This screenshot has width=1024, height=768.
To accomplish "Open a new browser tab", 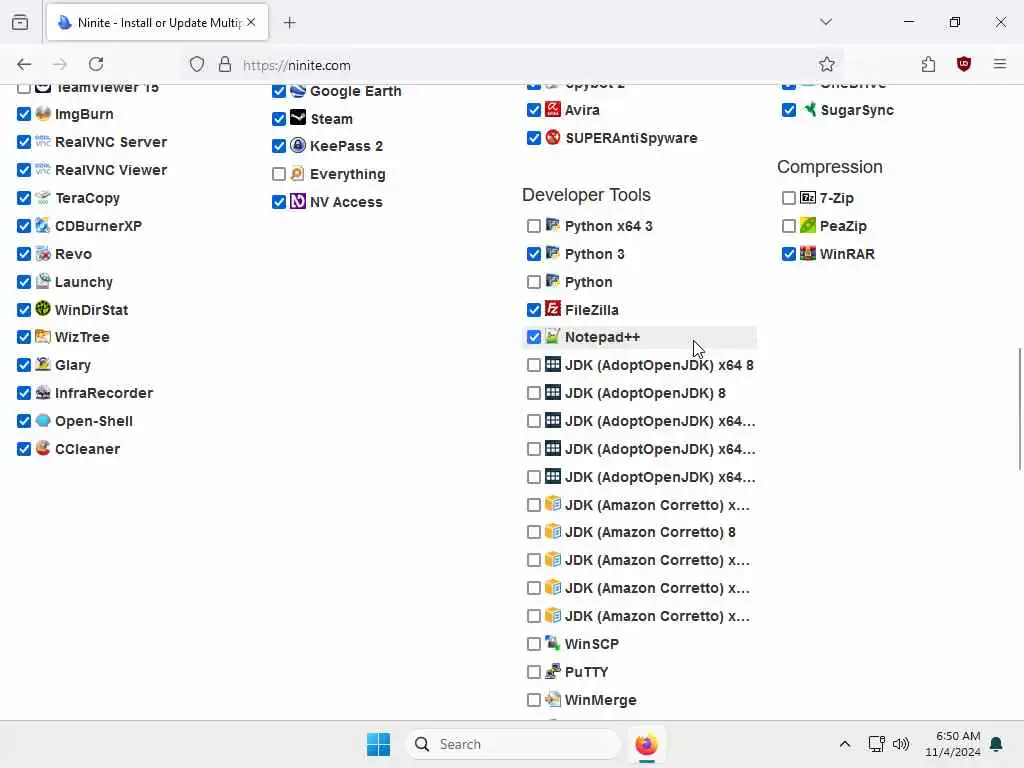I will coord(290,23).
